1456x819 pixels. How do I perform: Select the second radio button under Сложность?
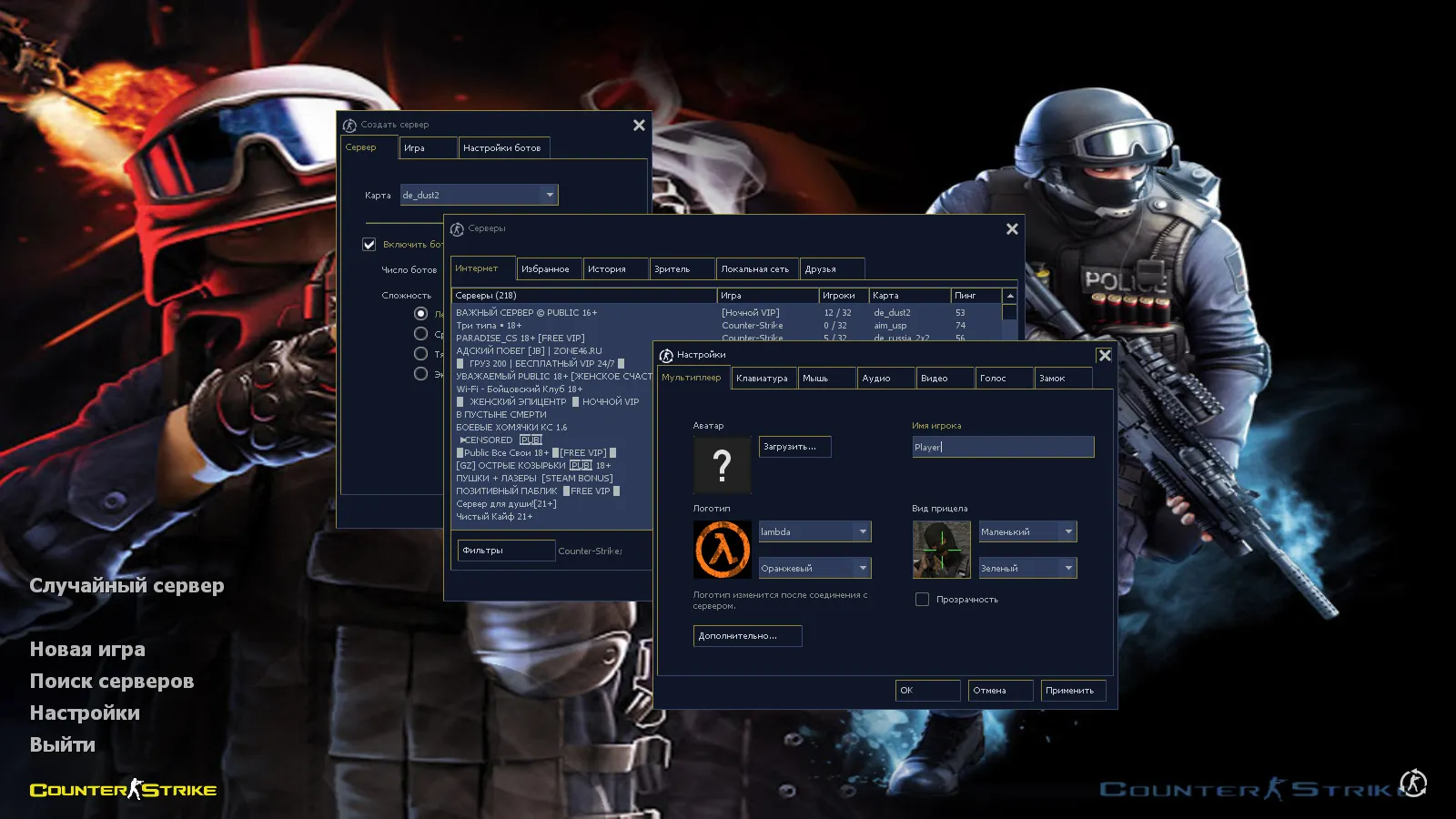point(420,334)
